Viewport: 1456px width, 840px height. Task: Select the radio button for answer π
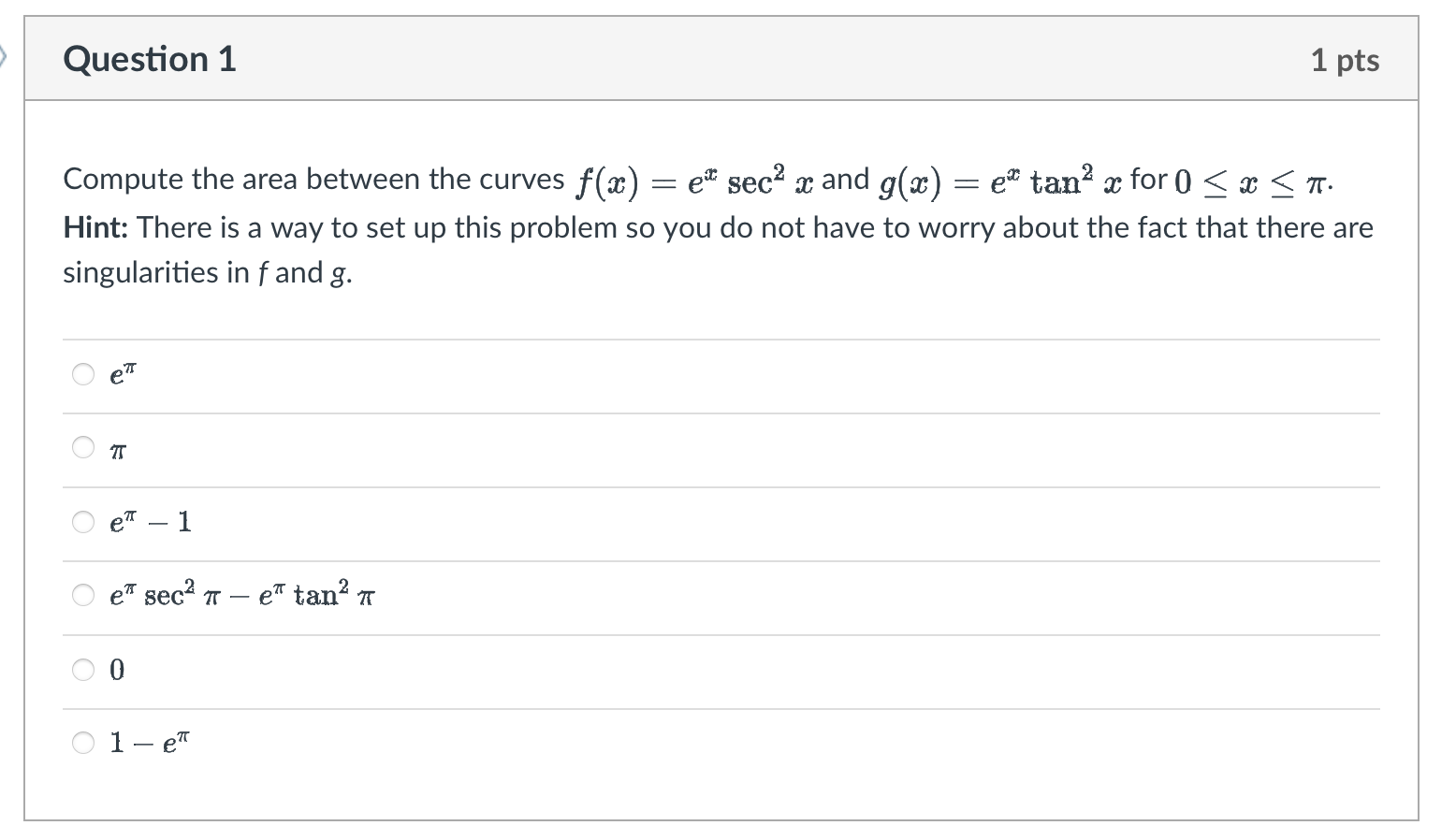[82, 447]
